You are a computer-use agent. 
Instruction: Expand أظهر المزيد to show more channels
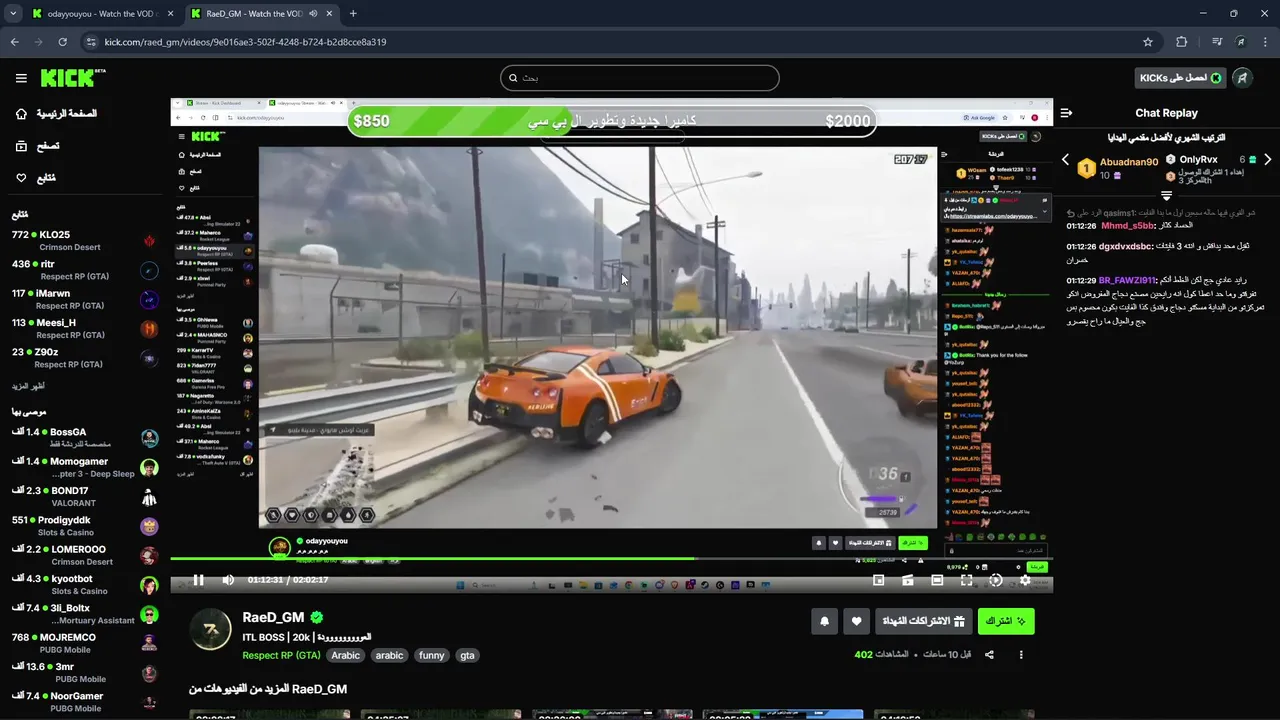(28, 386)
